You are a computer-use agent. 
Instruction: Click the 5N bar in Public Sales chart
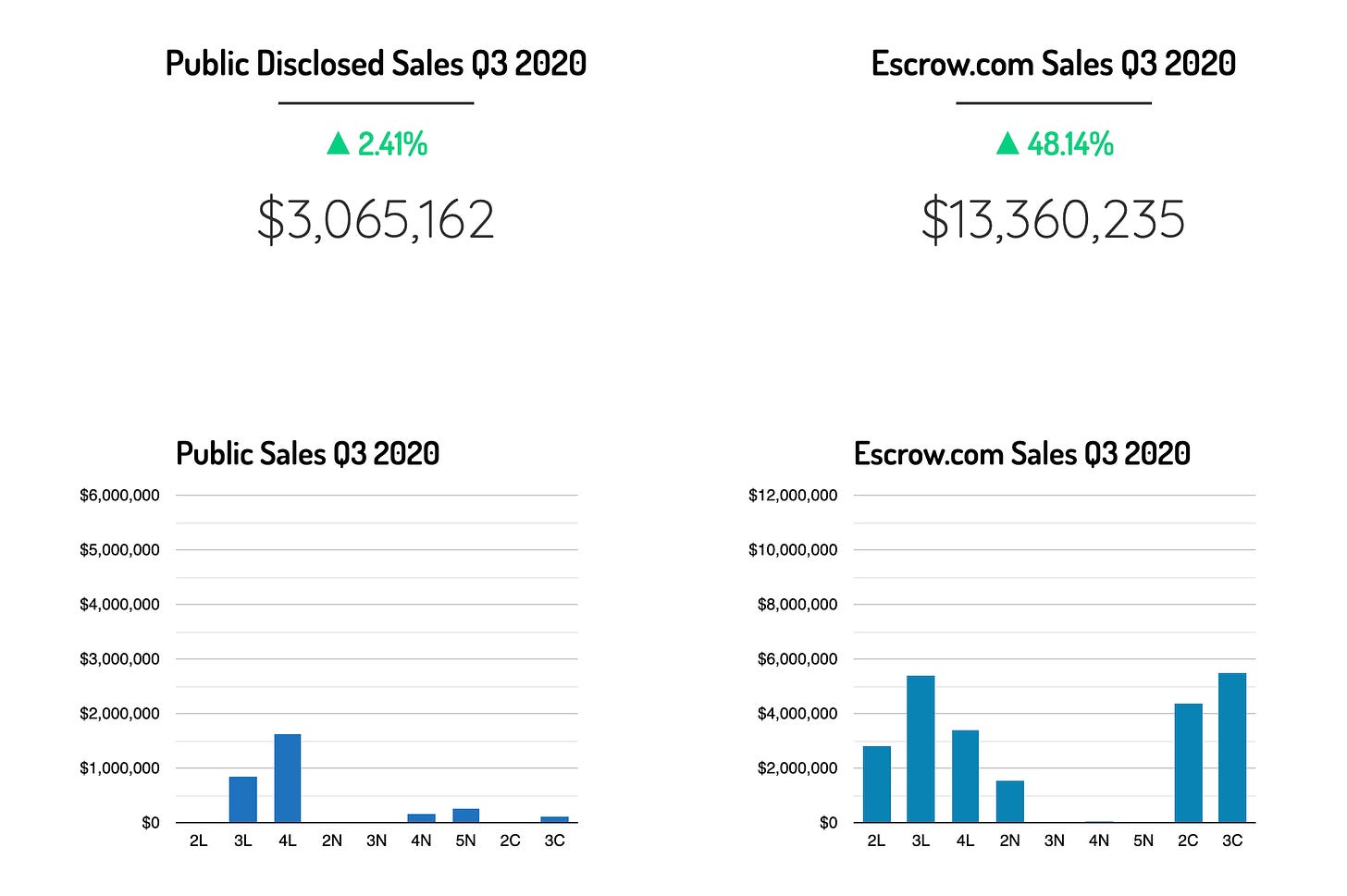pos(465,816)
